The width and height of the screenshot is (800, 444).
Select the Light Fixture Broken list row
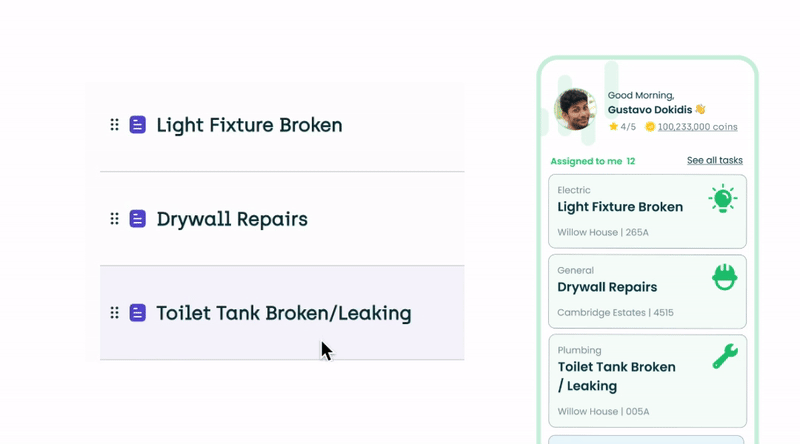click(282, 126)
